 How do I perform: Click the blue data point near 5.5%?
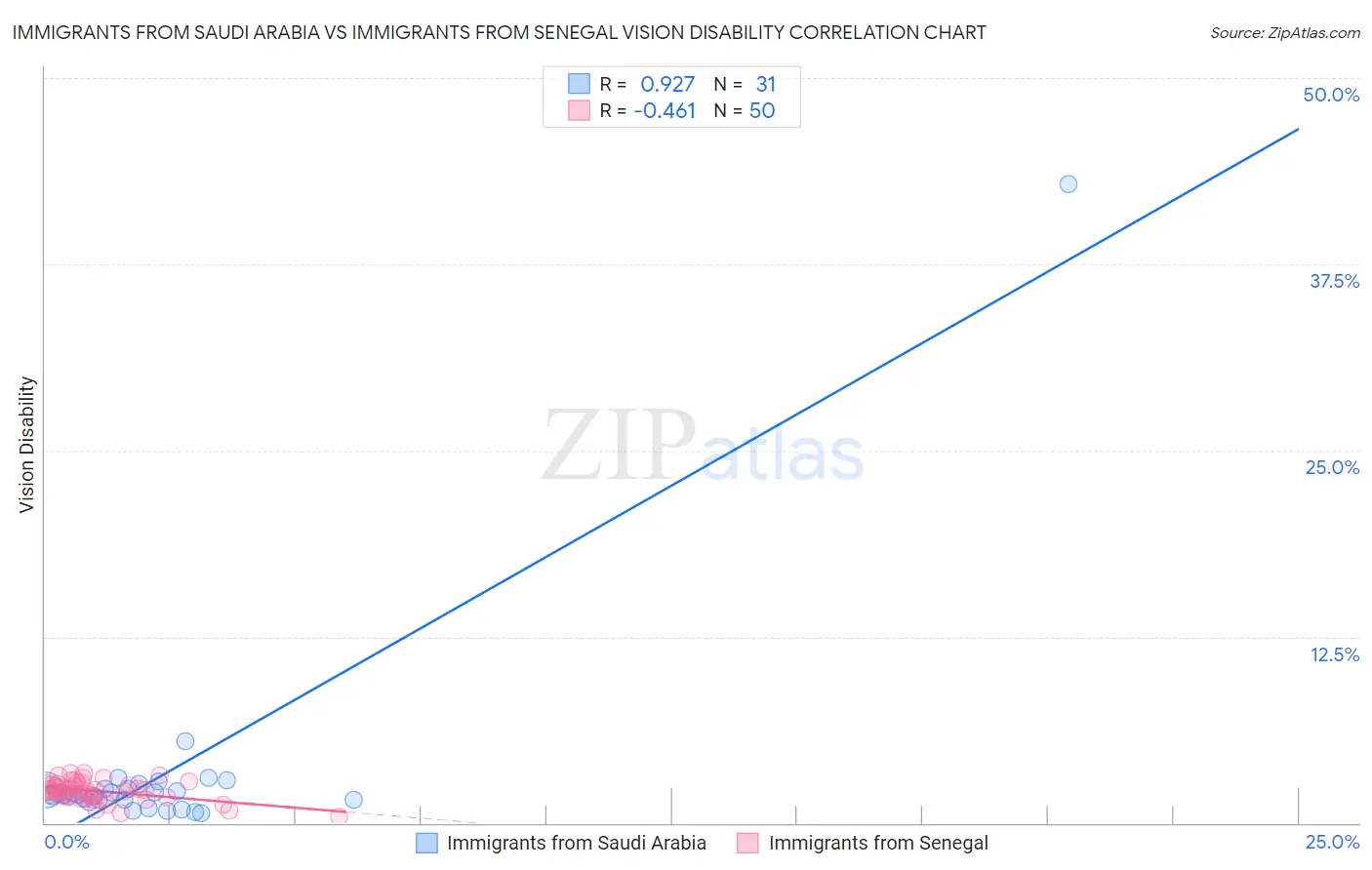[x=185, y=741]
